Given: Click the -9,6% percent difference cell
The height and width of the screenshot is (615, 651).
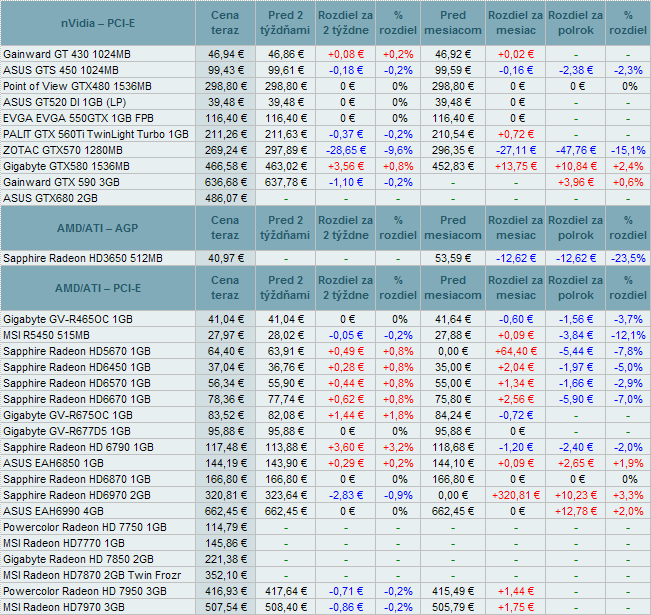Looking at the screenshot, I should point(398,150).
